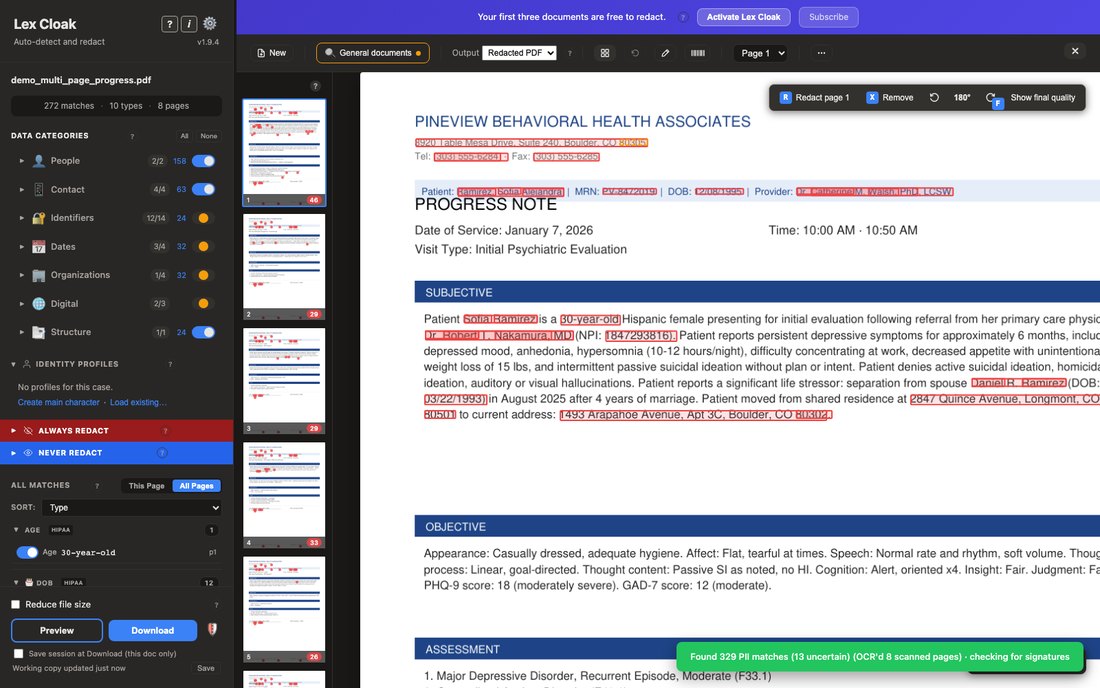
Task: Expand the Contact category arrow
Action: pos(22,189)
